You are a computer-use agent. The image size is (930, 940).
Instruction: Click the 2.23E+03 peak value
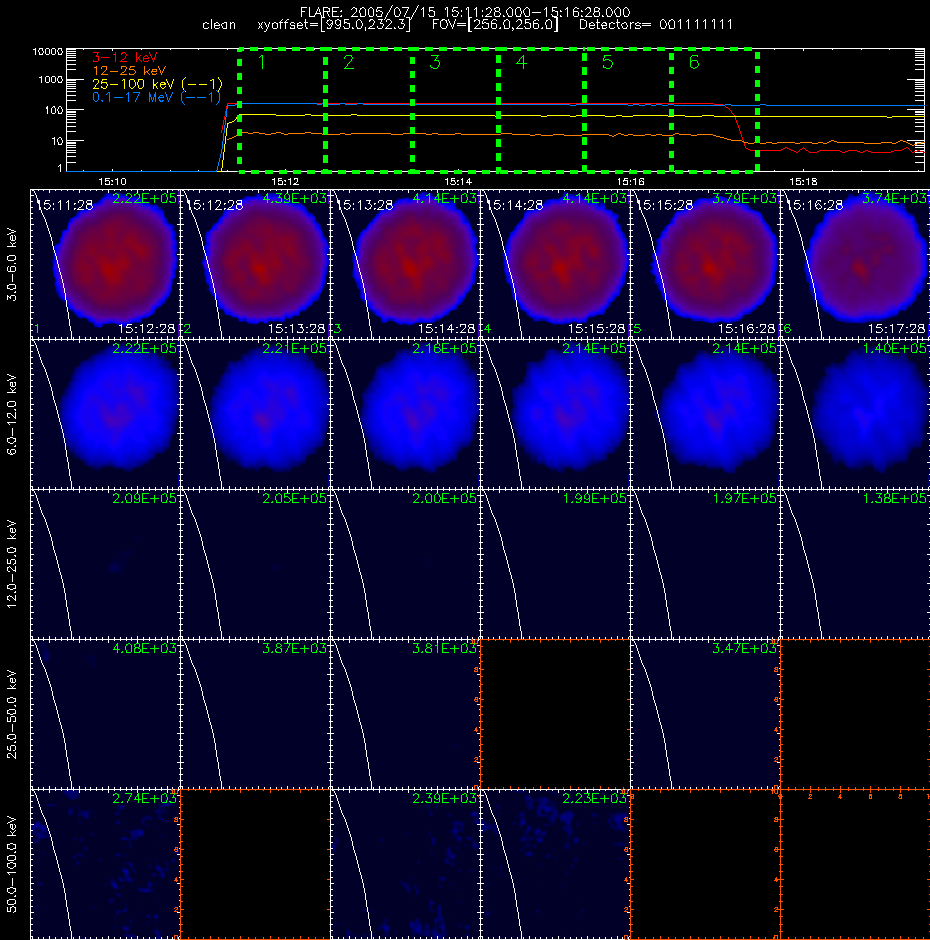point(594,798)
